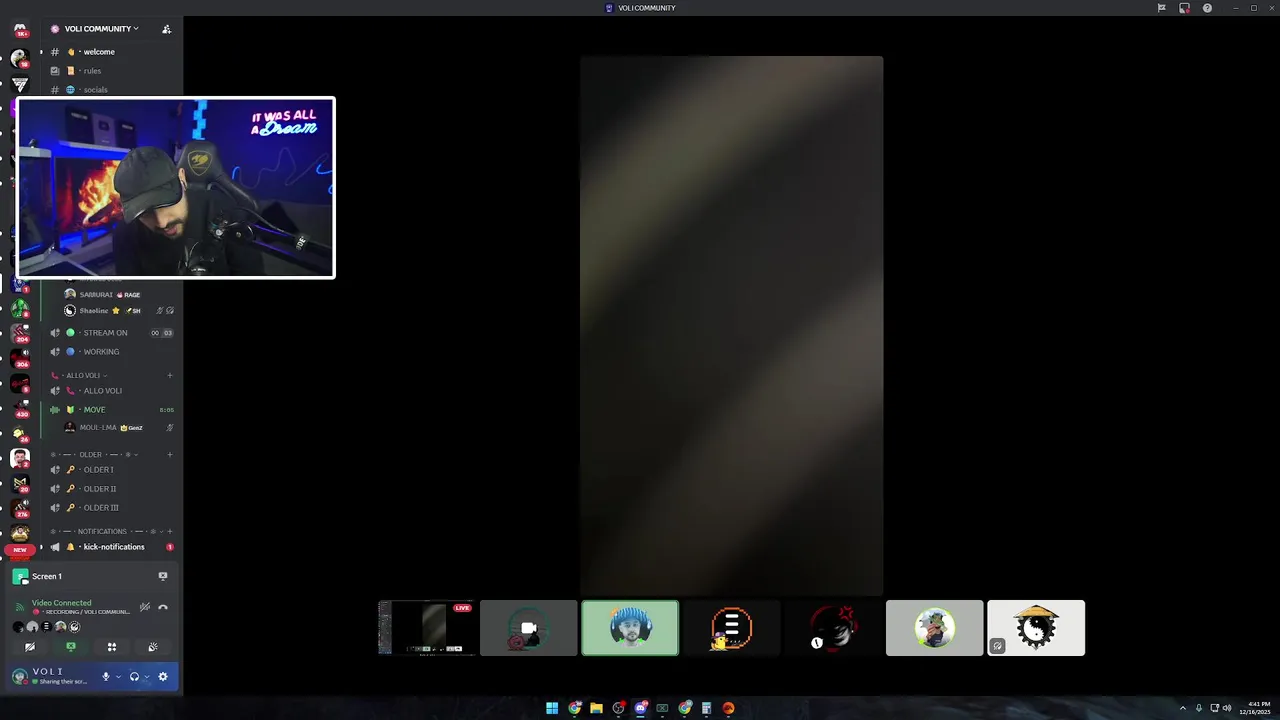Open the rules channel
The height and width of the screenshot is (720, 1280).
tap(111, 71)
